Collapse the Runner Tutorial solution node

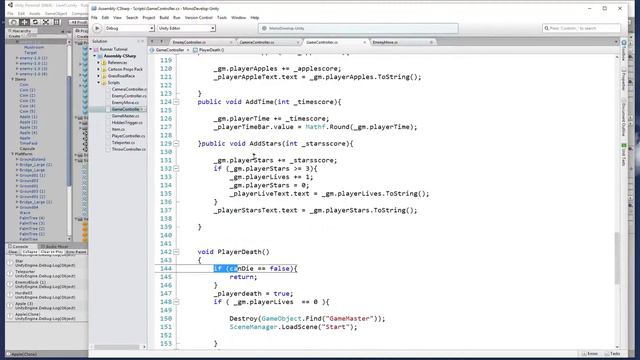pos(91,49)
